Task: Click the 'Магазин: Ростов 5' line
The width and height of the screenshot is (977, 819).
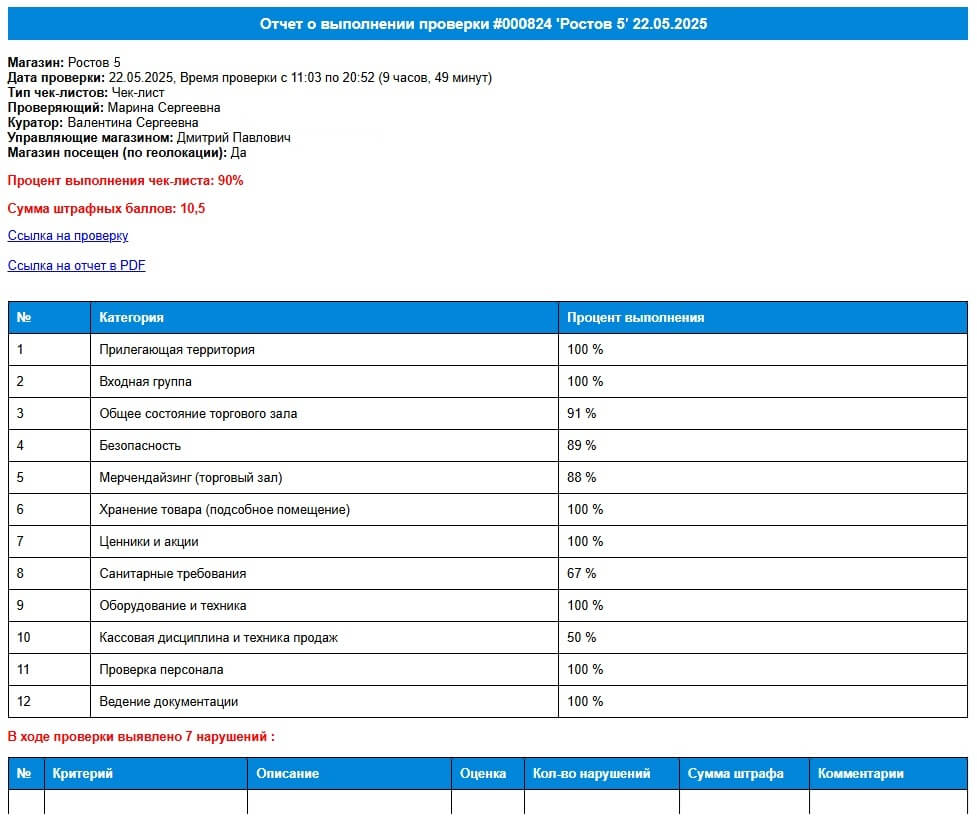Action: pyautogui.click(x=64, y=62)
